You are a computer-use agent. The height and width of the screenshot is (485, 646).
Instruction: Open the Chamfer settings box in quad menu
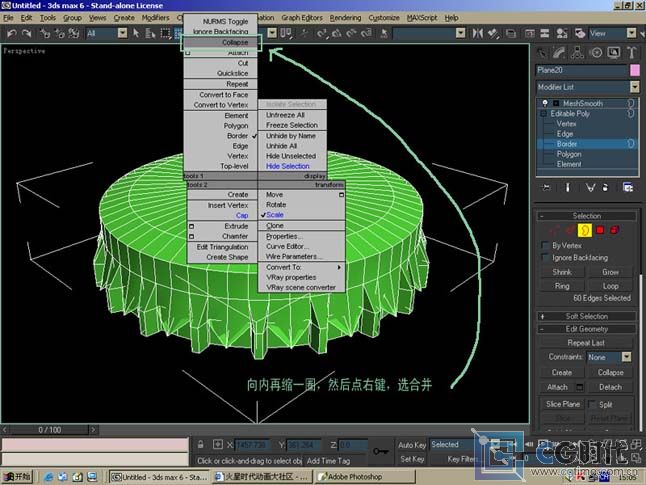(x=192, y=237)
